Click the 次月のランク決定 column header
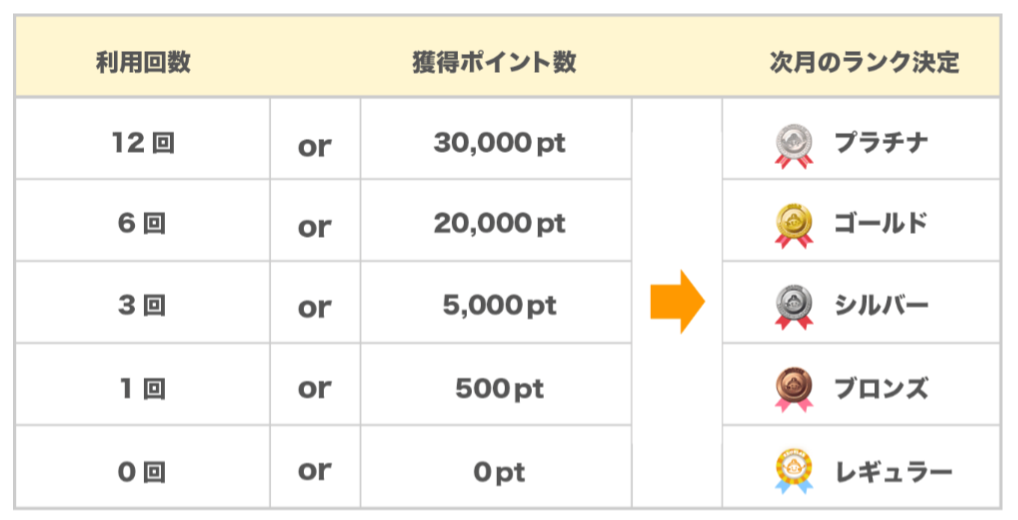Viewport: 1018px width, 520px height. pos(864,62)
